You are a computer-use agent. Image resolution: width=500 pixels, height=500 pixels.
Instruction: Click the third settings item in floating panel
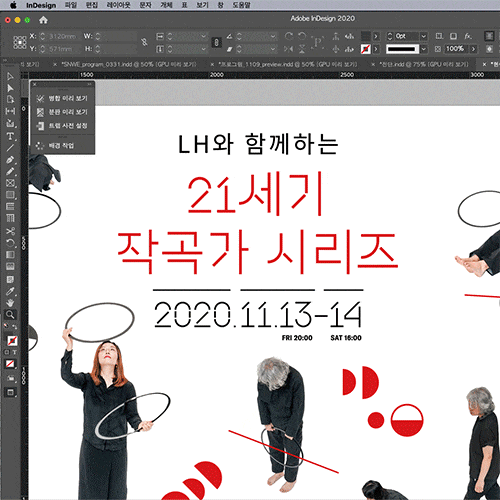tap(63, 126)
